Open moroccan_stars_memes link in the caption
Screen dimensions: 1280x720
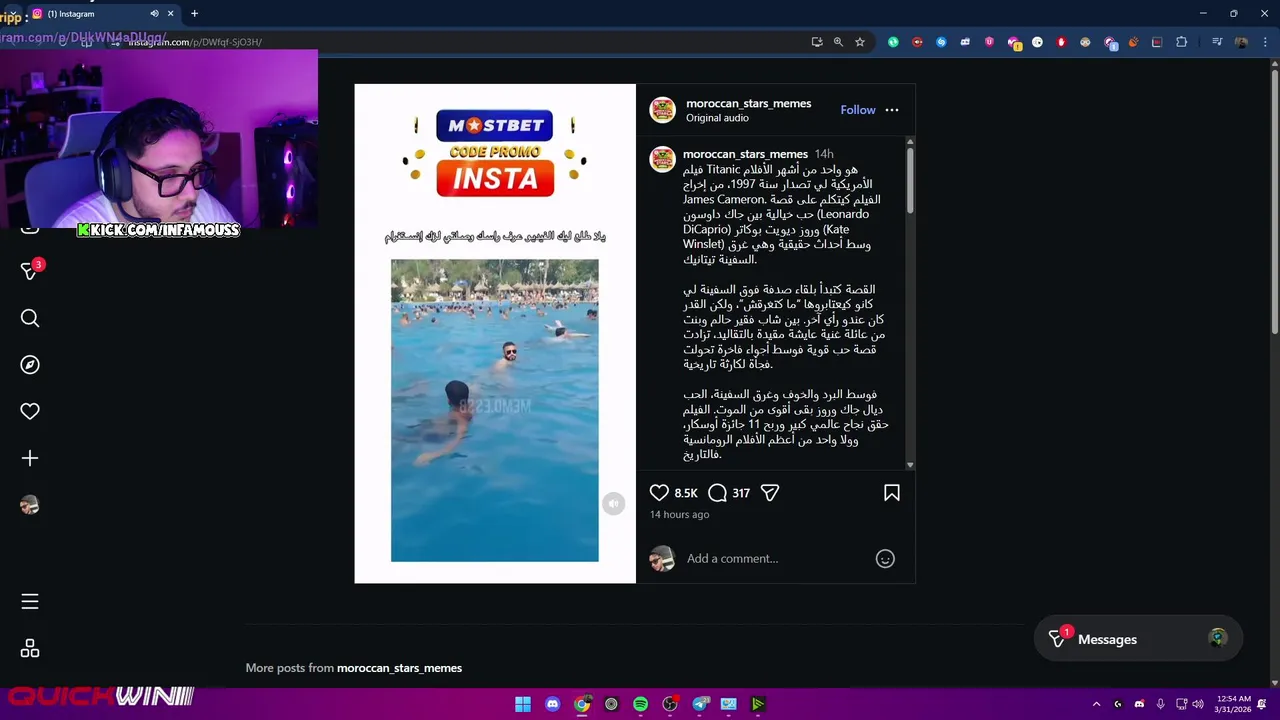pyautogui.click(x=745, y=154)
